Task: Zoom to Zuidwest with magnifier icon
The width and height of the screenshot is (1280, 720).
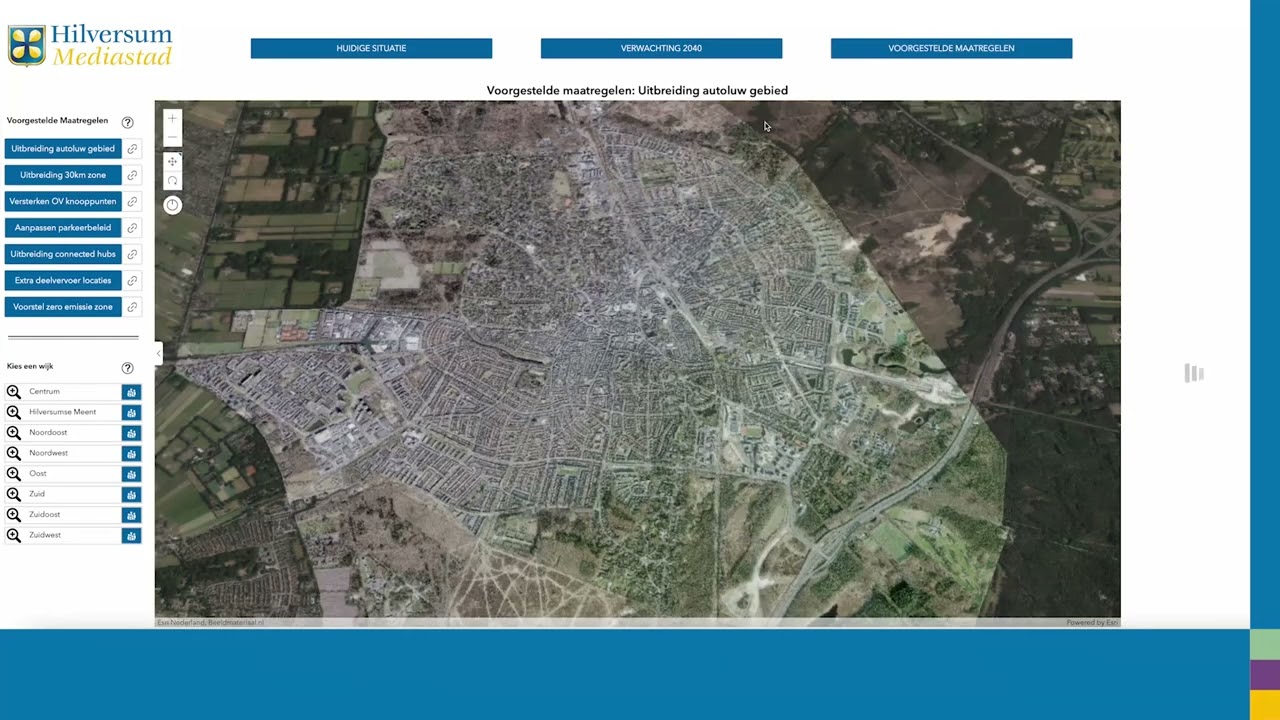Action: point(14,535)
